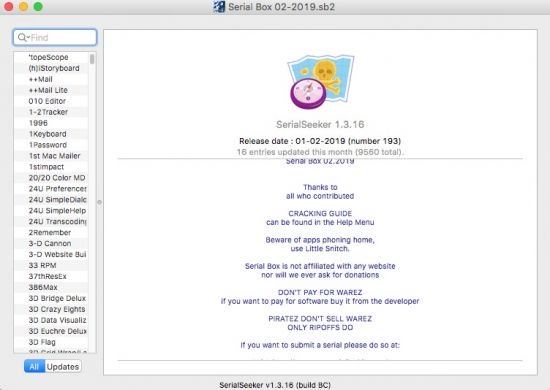Click the split view divider handle
Screen dimensions: 550x390
[x=100, y=202]
